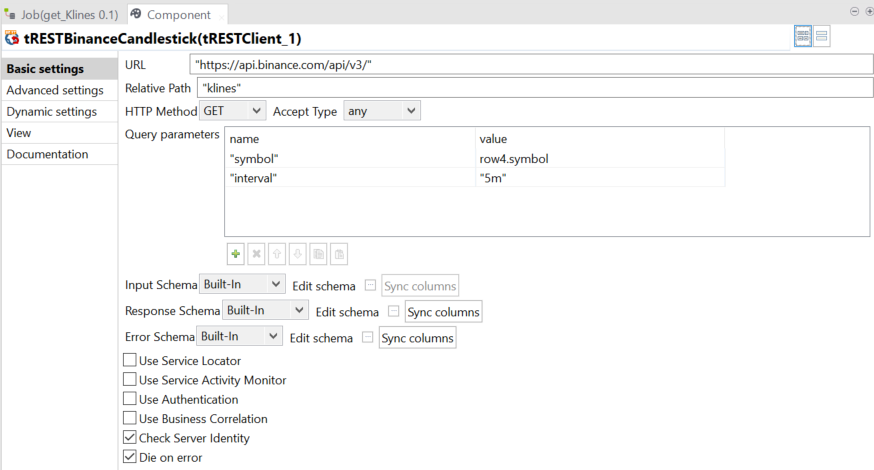
Task: Open the Response Schema type dropdown
Action: (265, 310)
